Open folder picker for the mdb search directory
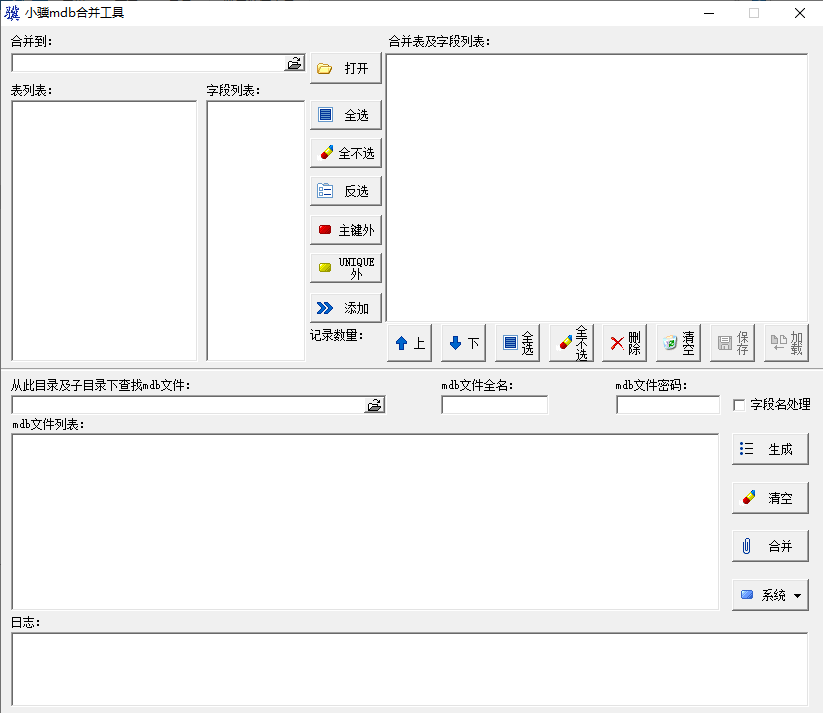 click(374, 404)
